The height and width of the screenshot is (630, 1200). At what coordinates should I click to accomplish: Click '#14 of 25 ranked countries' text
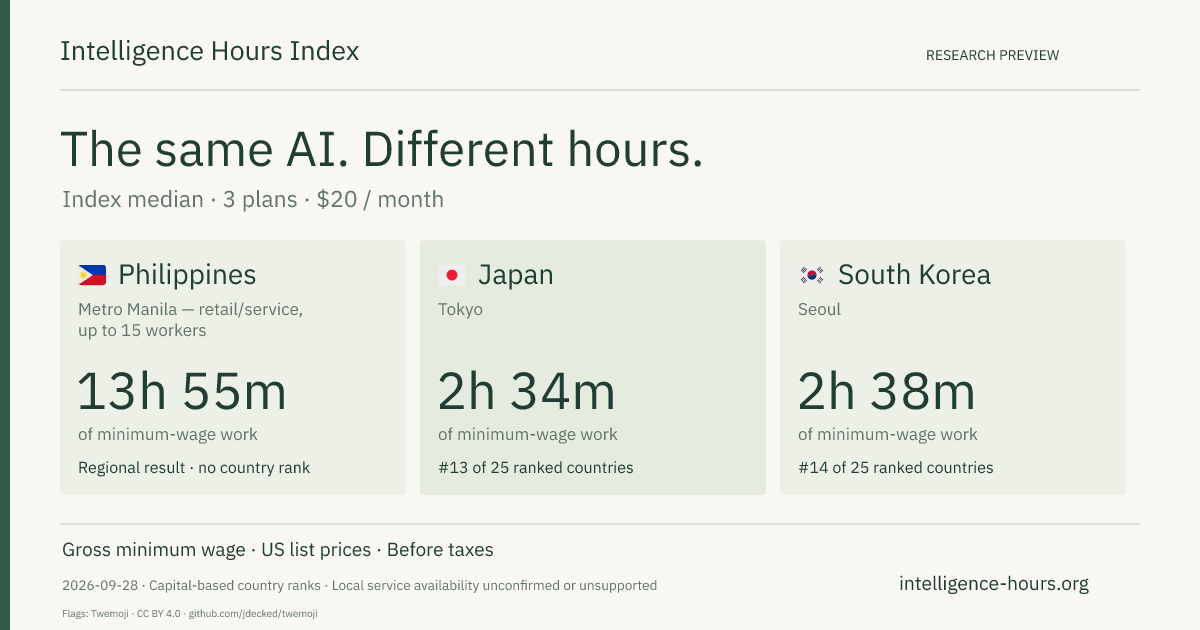pyautogui.click(x=896, y=467)
